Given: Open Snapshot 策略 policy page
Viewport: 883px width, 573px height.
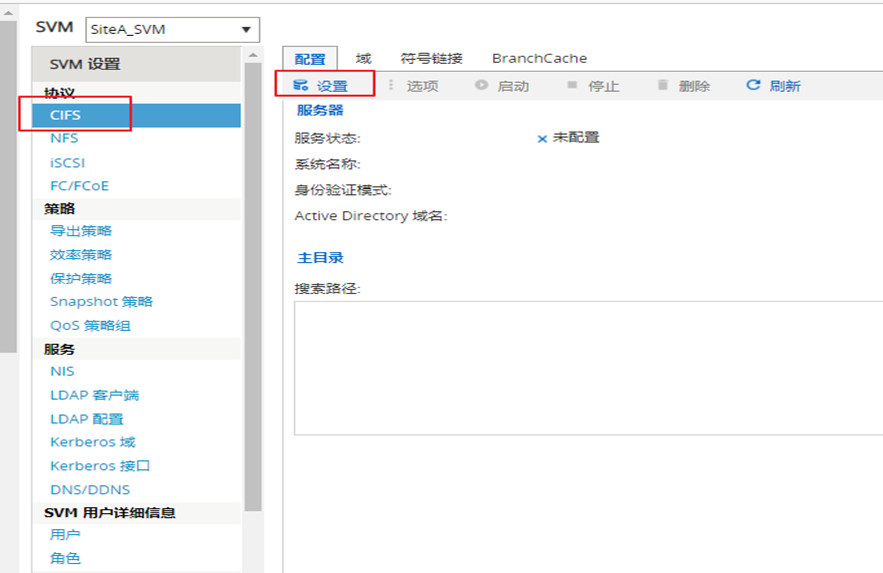Looking at the screenshot, I should click(101, 301).
